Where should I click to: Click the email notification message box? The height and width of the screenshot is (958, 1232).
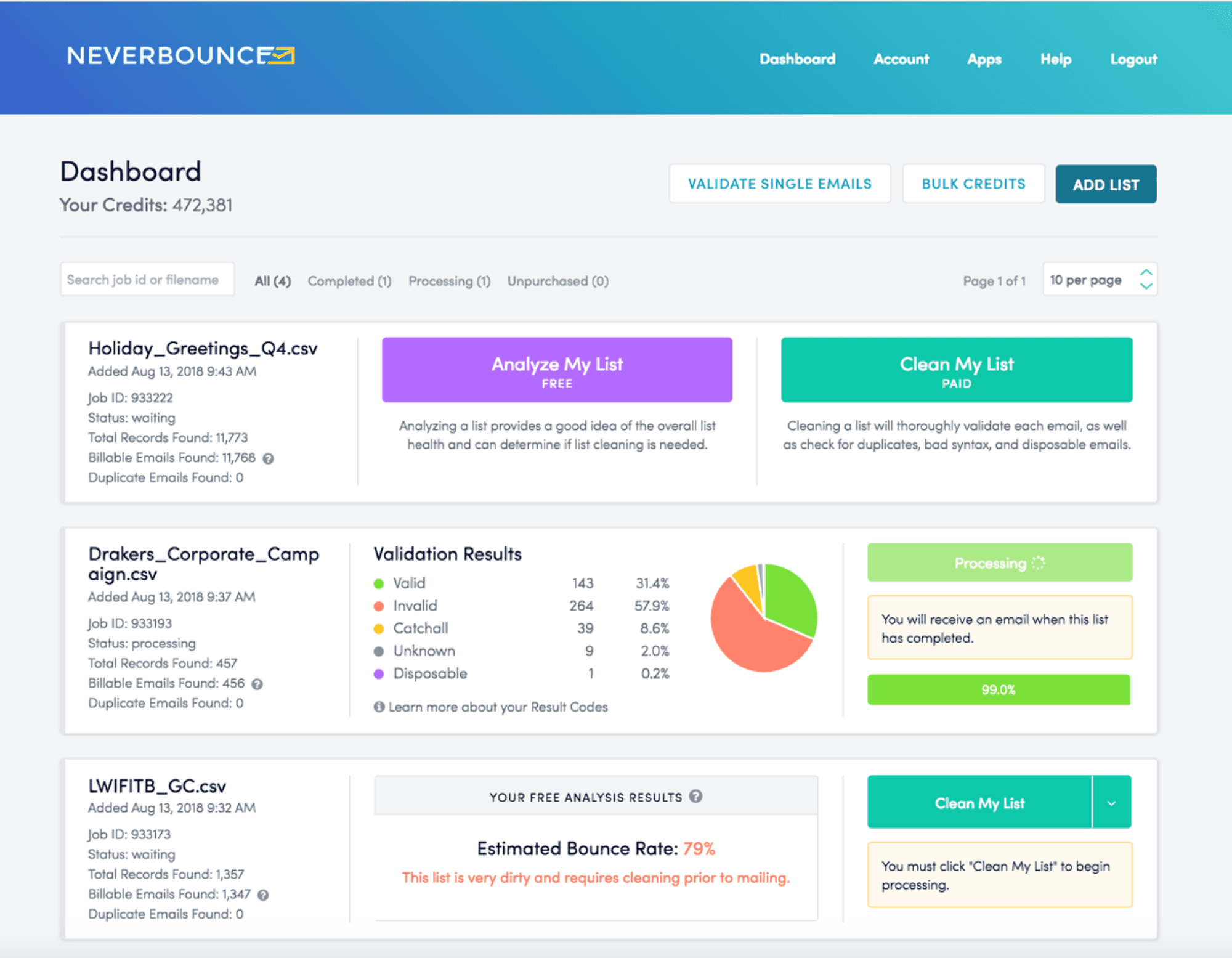(x=1000, y=628)
